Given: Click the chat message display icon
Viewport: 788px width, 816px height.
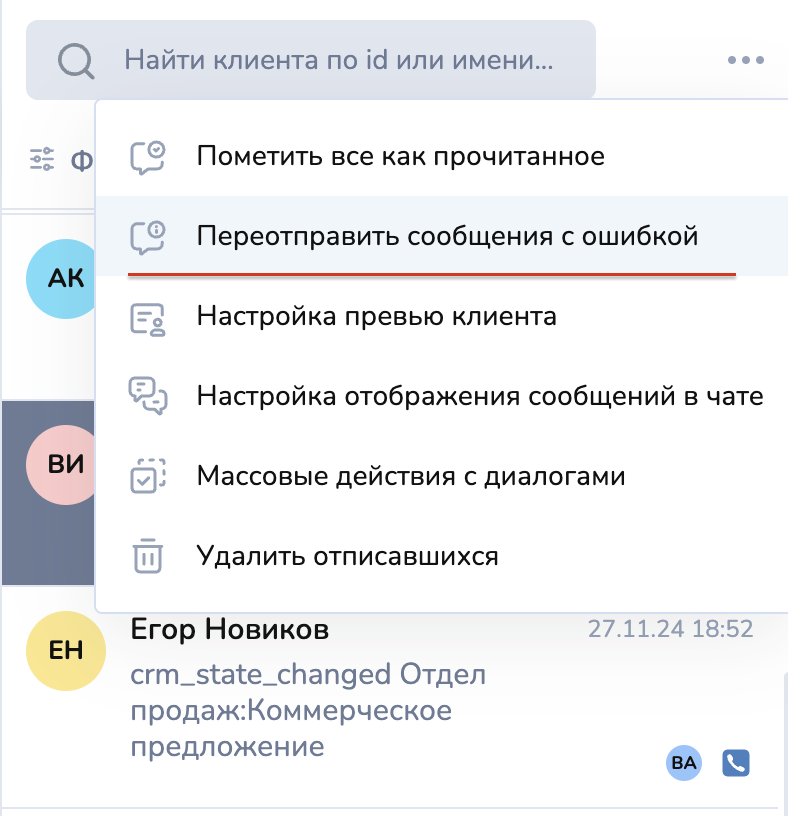Looking at the screenshot, I should click(147, 396).
